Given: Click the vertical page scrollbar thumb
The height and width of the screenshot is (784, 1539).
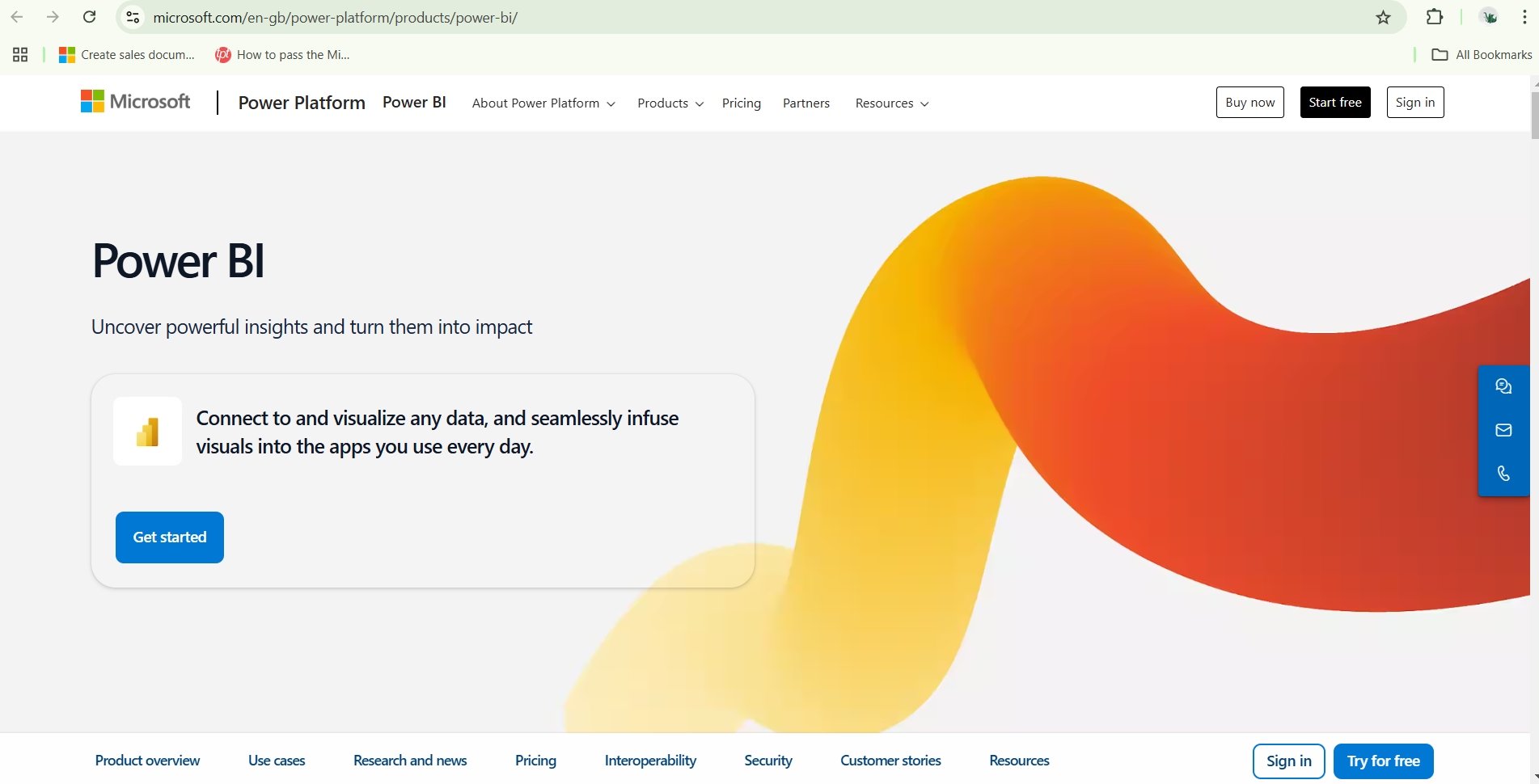Looking at the screenshot, I should [x=1534, y=116].
